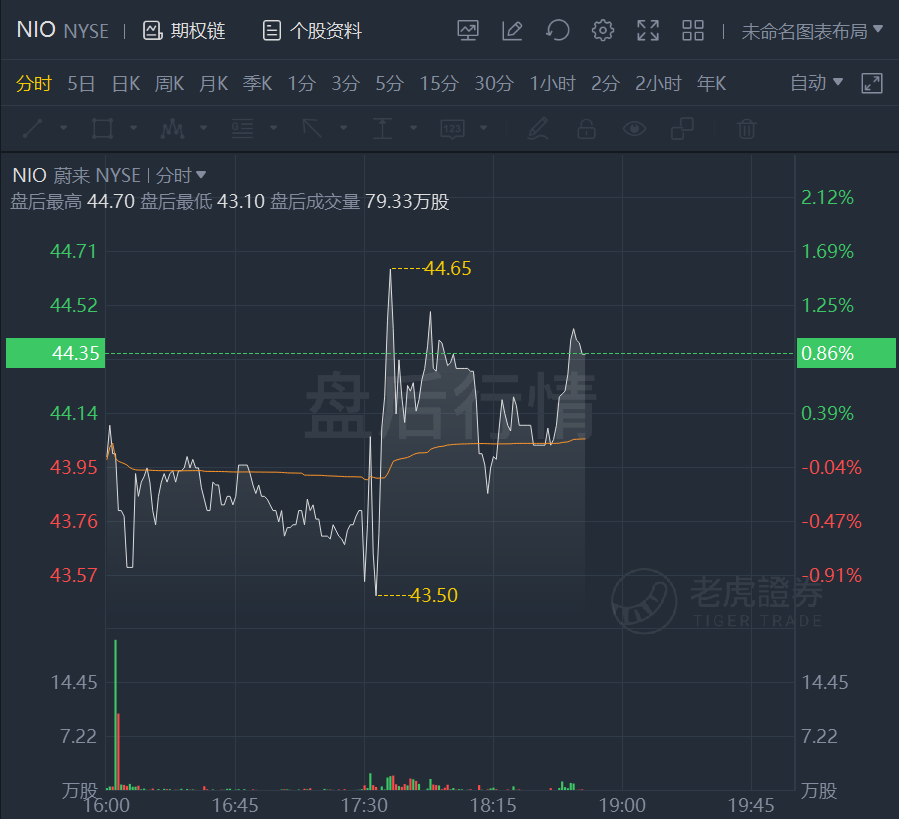The image size is (899, 819).
Task: Click the 43.50 low price marker
Action: click(433, 595)
